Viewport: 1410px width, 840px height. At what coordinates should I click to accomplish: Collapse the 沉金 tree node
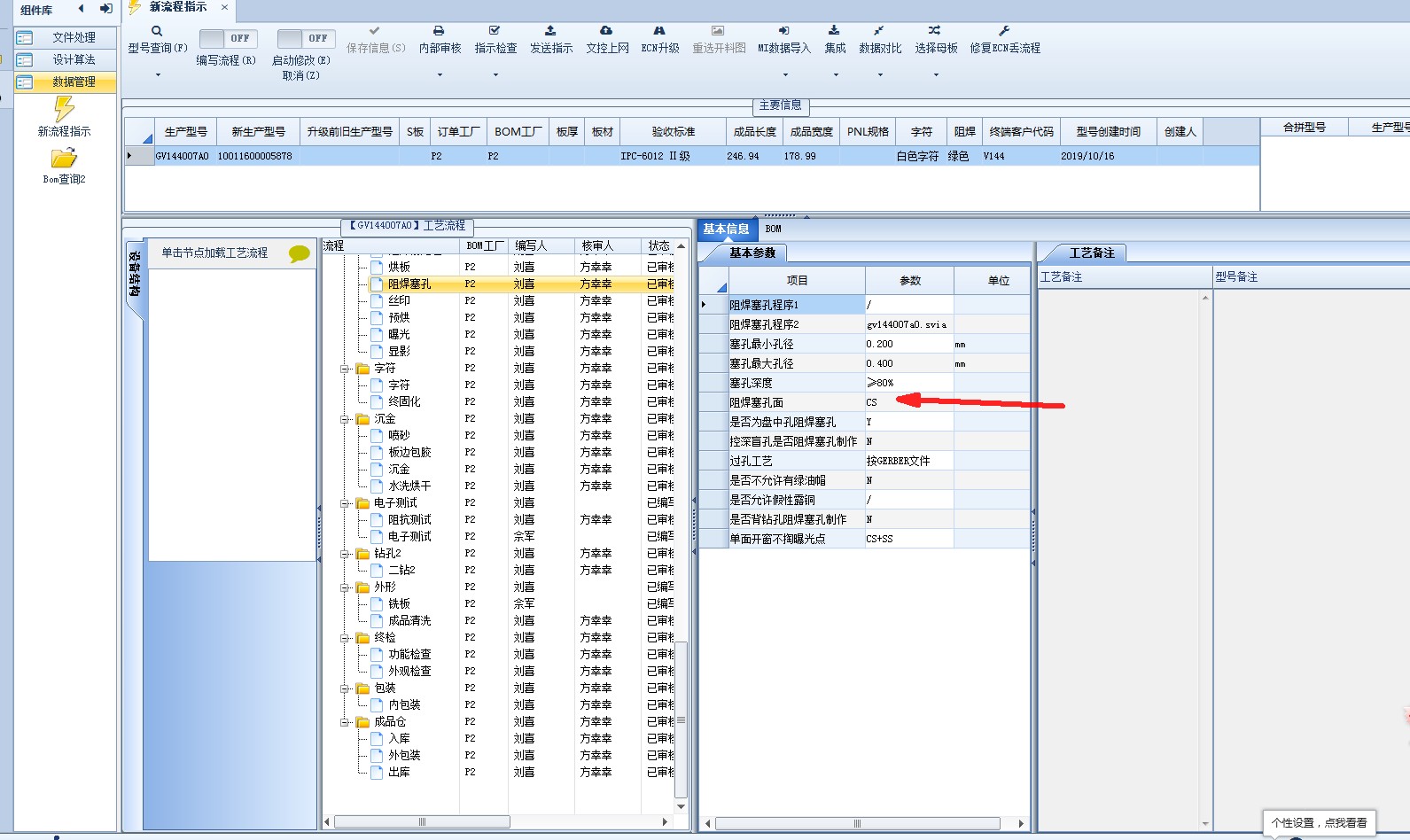346,419
